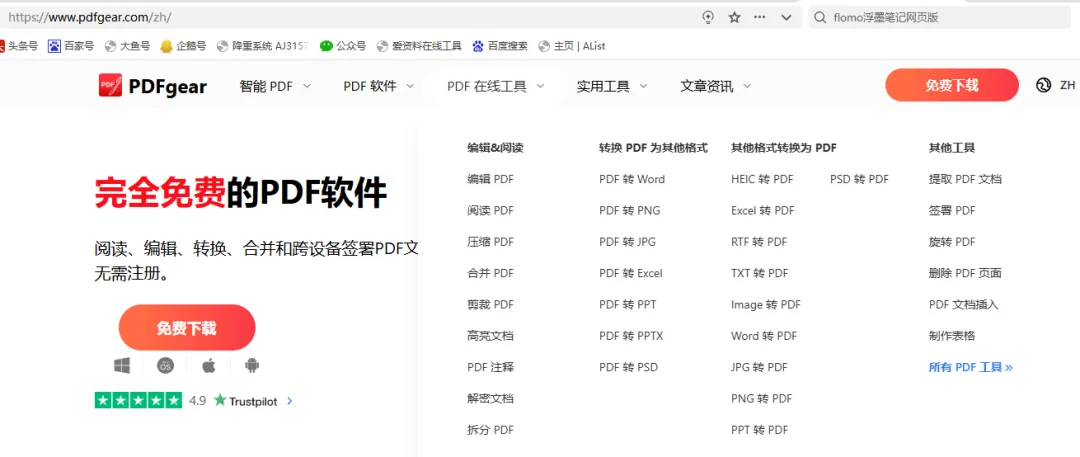Click the macOS platform icon
Viewport: 1080px width, 457px height.
click(x=165, y=366)
